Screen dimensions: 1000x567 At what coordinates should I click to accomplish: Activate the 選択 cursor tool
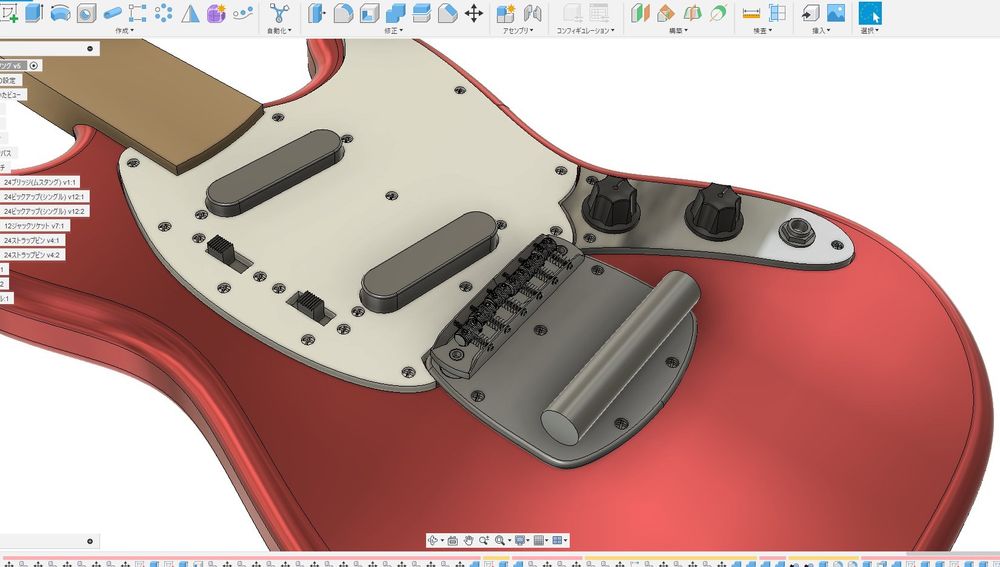pyautogui.click(x=870, y=13)
